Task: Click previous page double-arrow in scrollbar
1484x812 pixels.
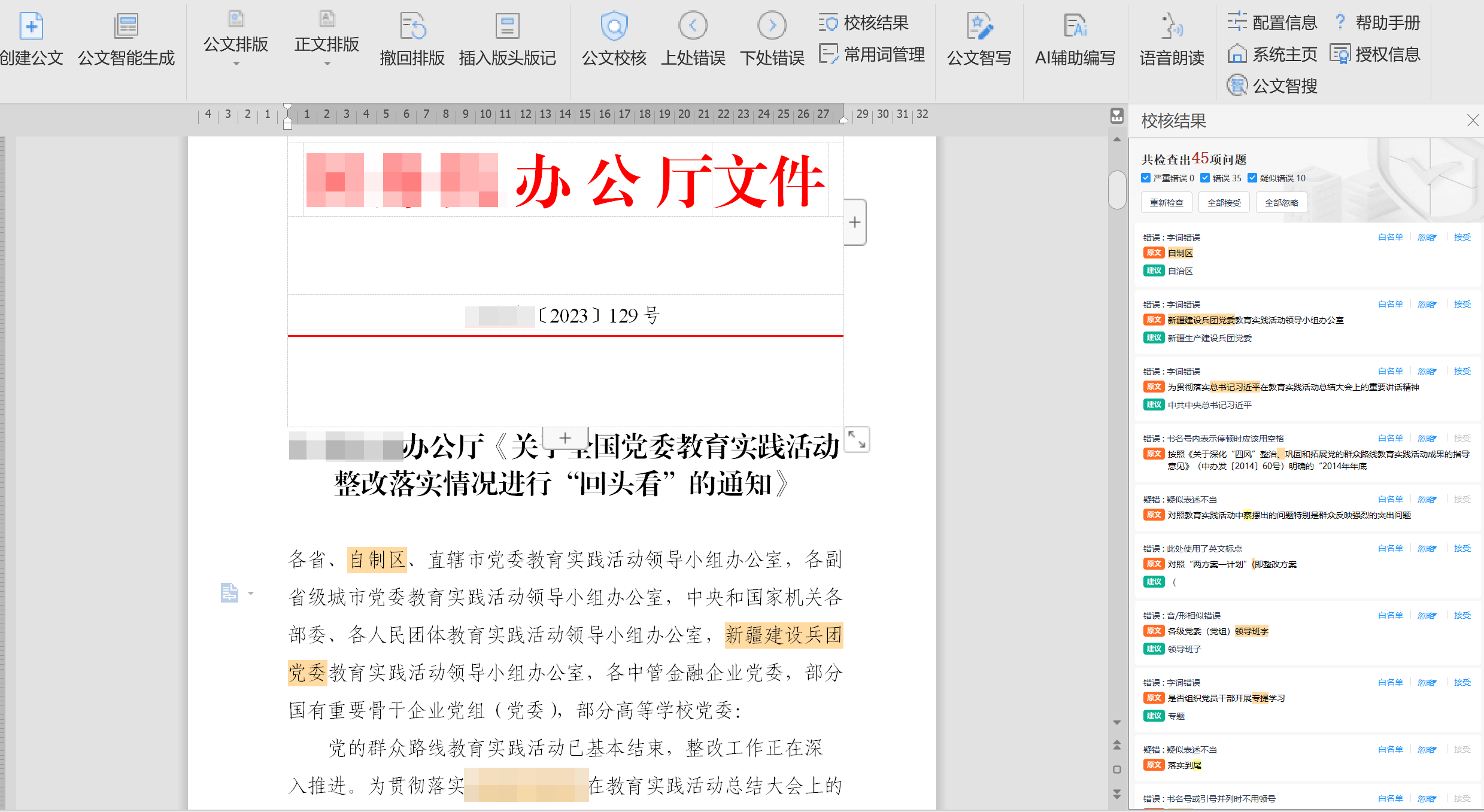Action: [1116, 745]
